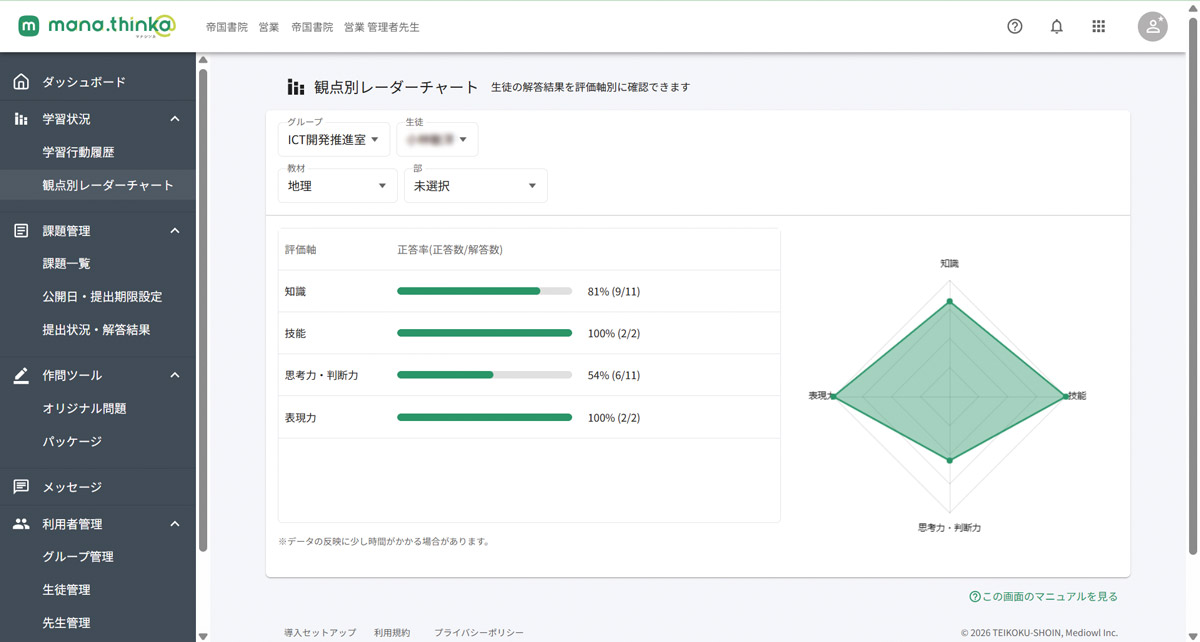Click the 思考力・判断力 progress bar
Viewport: 1200px width, 642px height.
(484, 375)
